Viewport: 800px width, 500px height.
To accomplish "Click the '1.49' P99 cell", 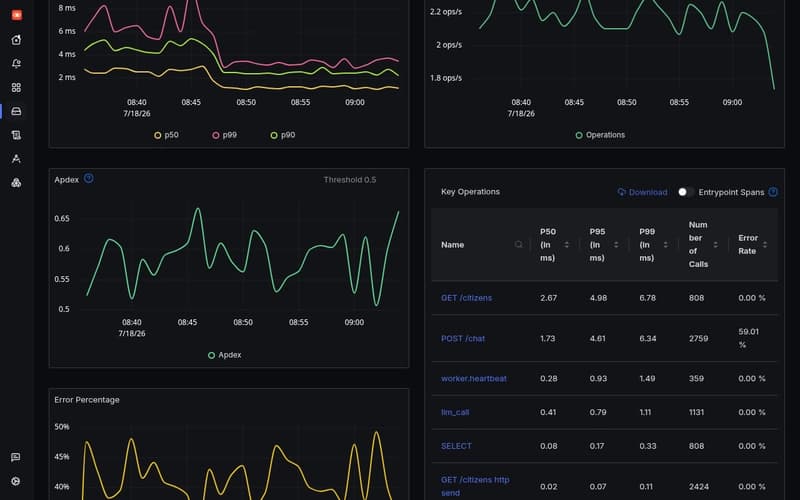I will coord(647,379).
